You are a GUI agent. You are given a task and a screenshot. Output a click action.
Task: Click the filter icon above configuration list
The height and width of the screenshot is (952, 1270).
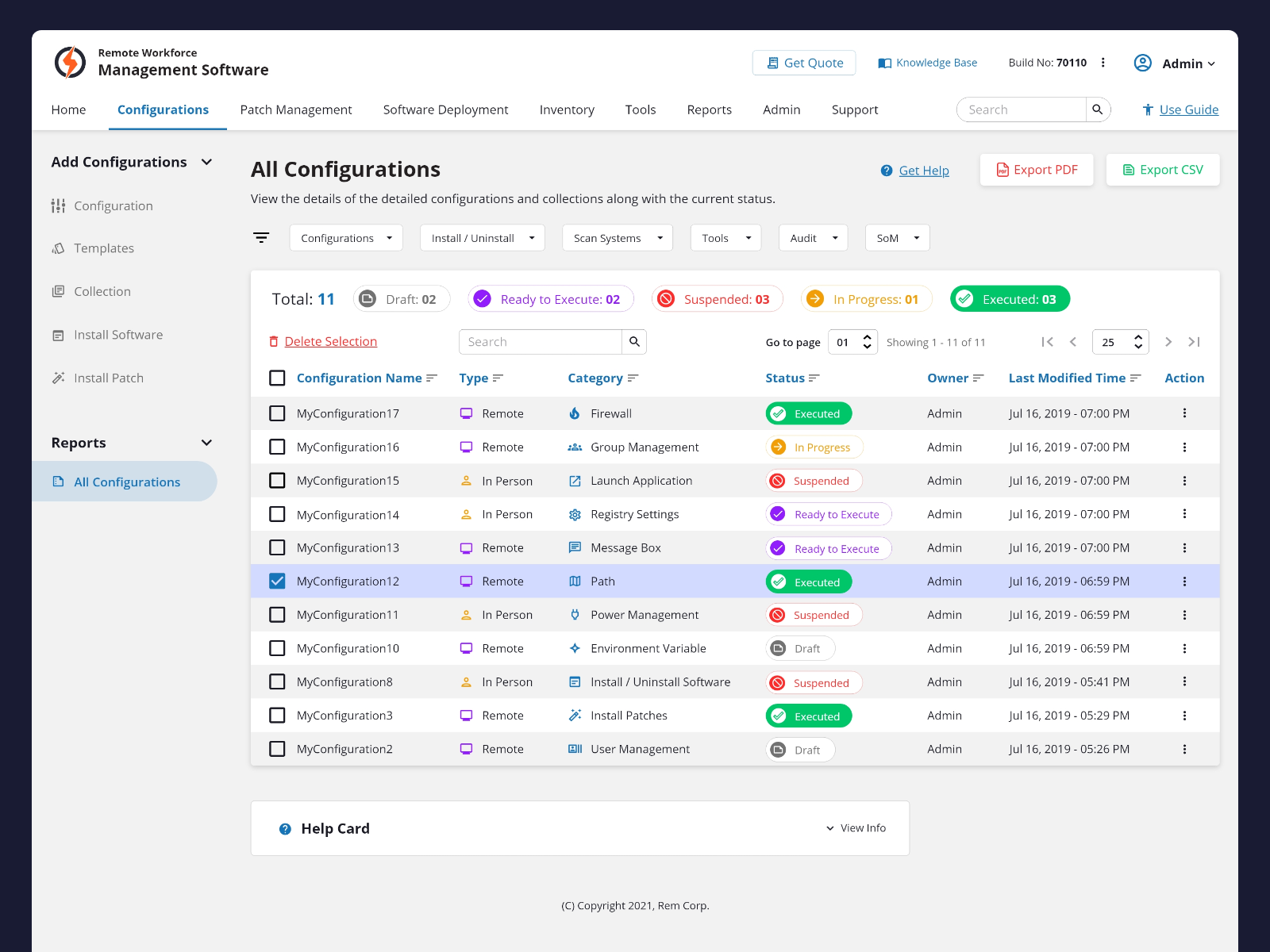click(x=261, y=237)
